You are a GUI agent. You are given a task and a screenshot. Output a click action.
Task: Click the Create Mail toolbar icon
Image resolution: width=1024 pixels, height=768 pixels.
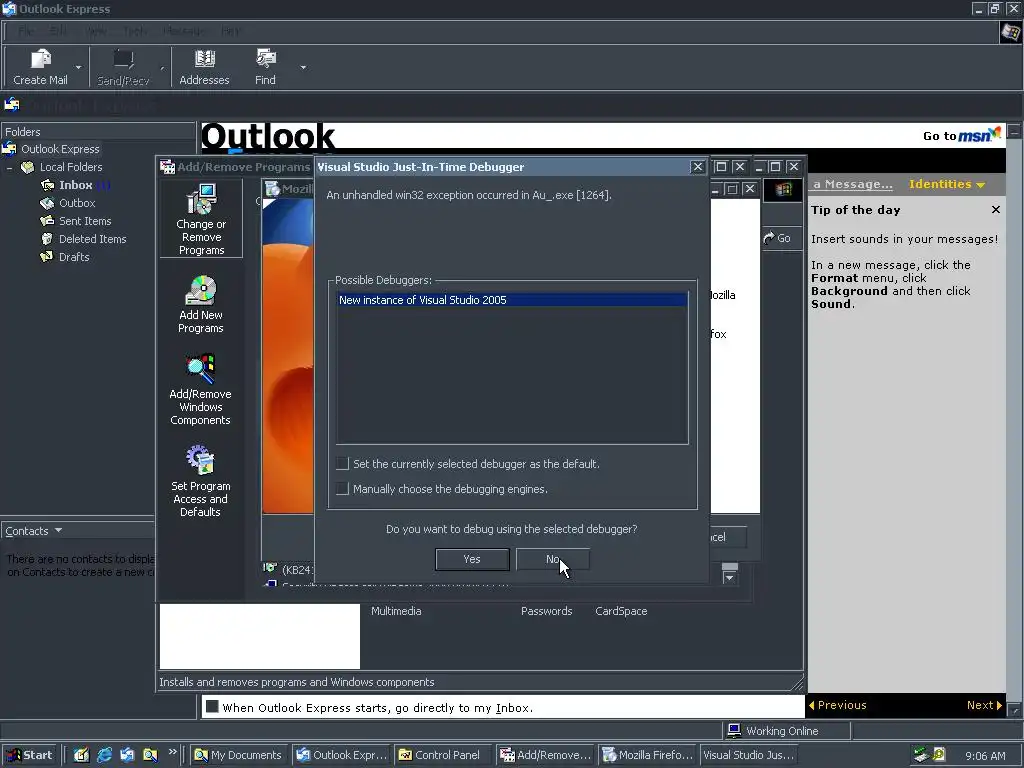coord(40,59)
